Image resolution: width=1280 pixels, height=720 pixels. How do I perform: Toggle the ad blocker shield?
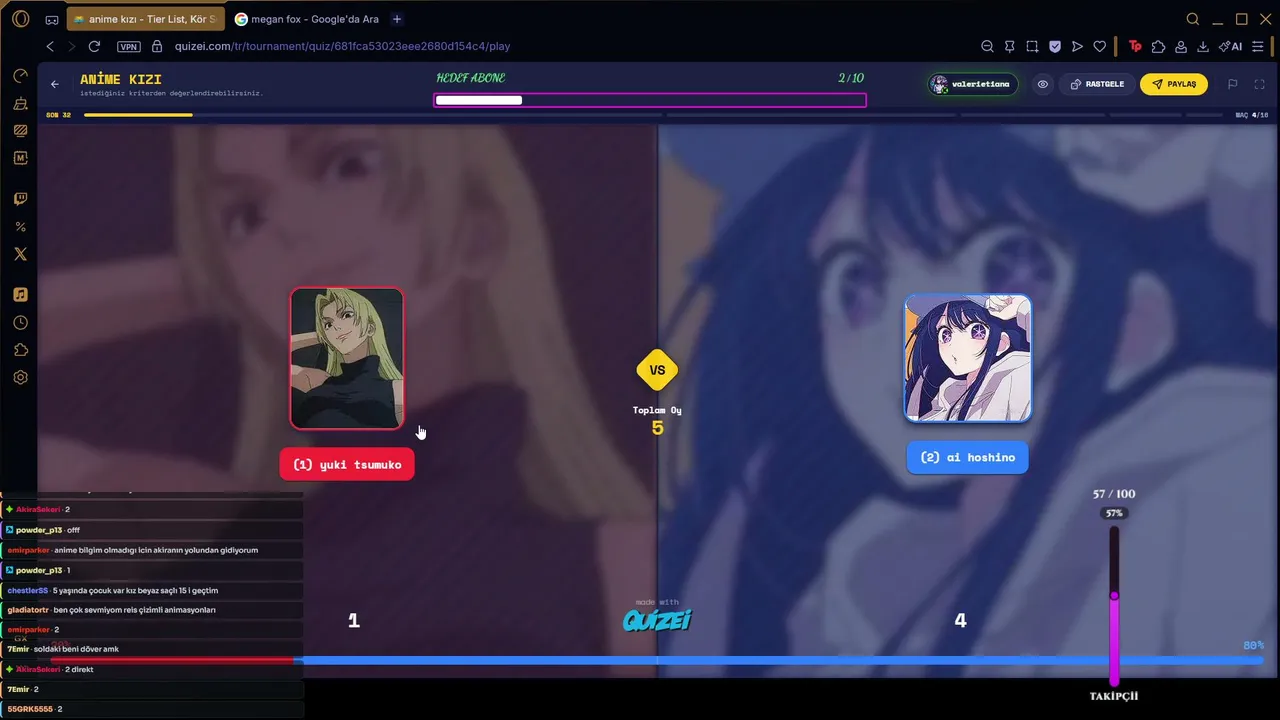(x=1055, y=46)
